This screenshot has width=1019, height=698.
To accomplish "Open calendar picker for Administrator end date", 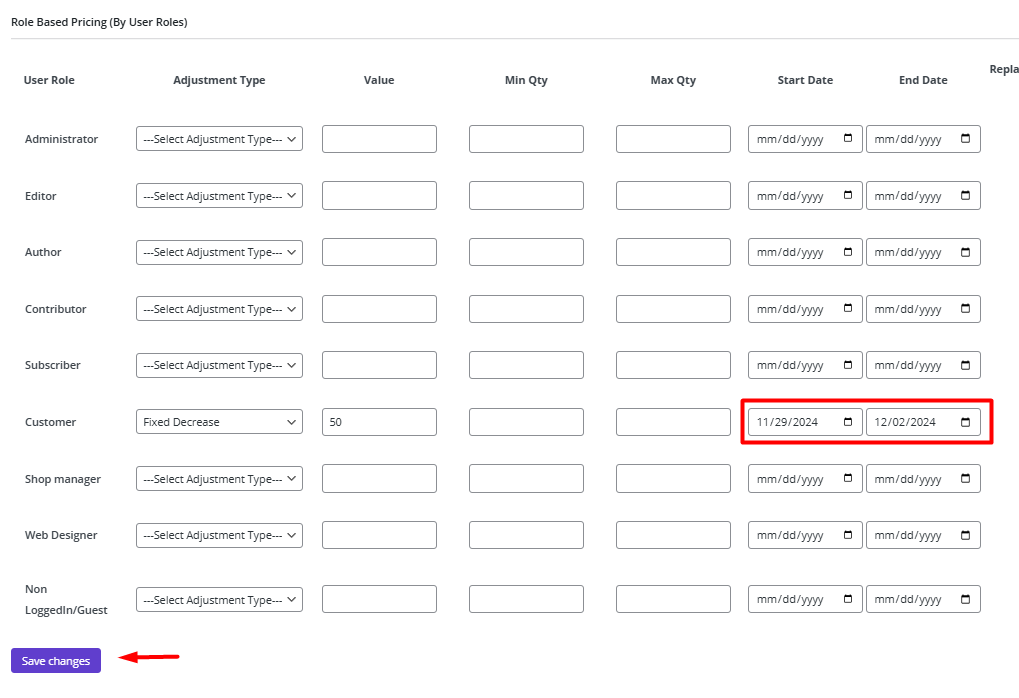I will [x=965, y=139].
